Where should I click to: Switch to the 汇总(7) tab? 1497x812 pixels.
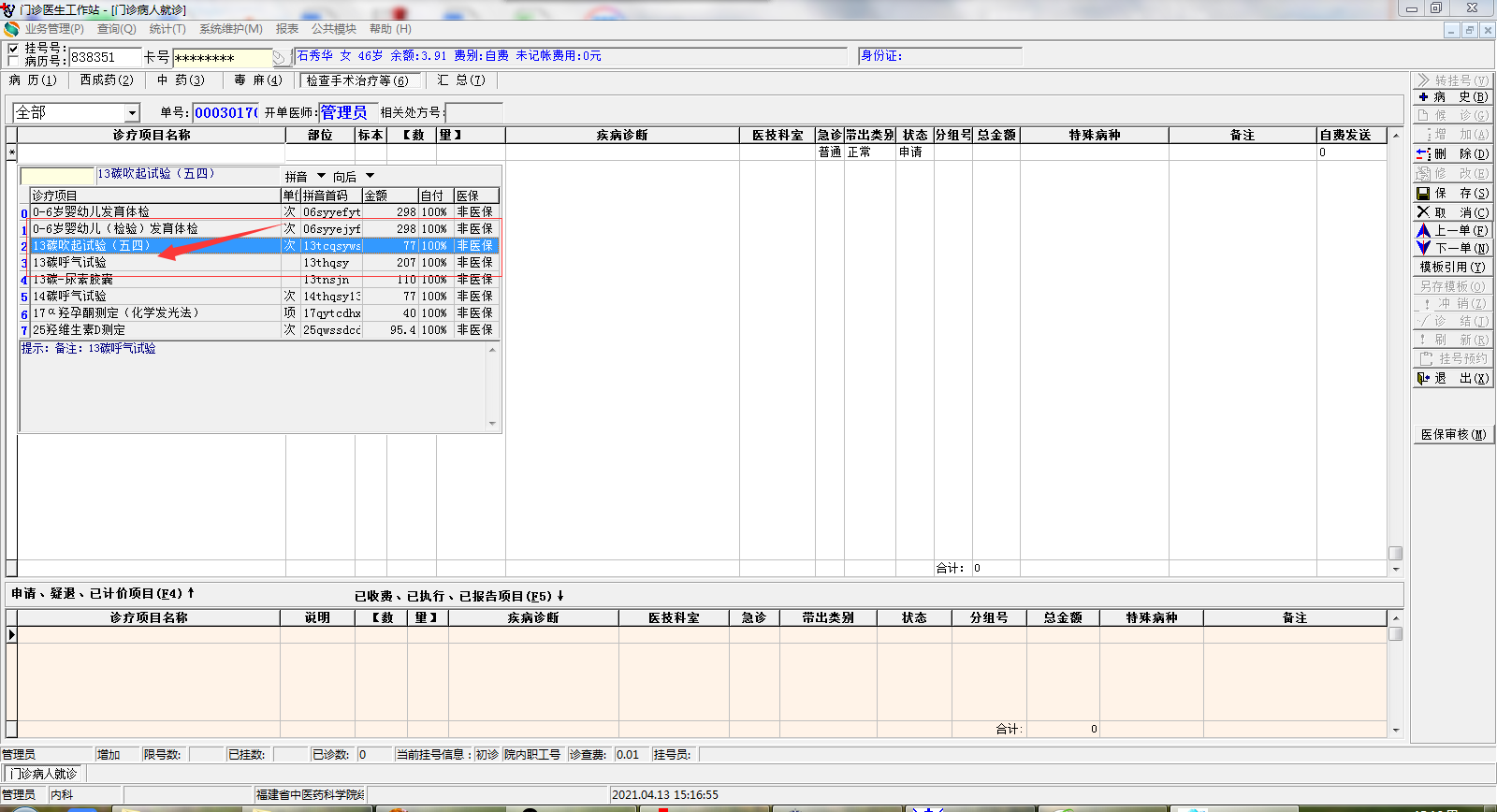coord(460,80)
